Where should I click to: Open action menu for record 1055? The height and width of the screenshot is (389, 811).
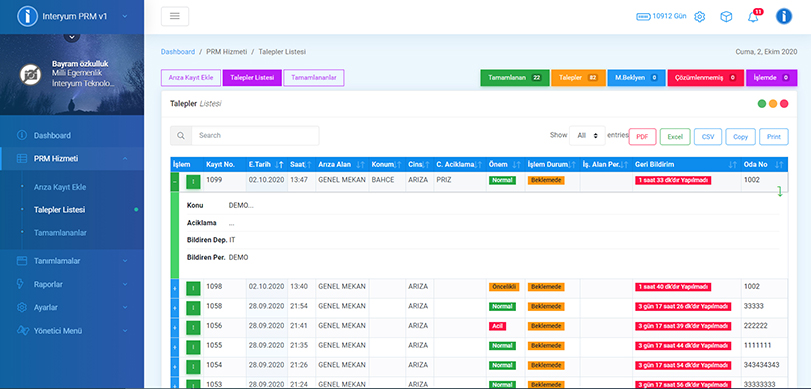tap(193, 347)
